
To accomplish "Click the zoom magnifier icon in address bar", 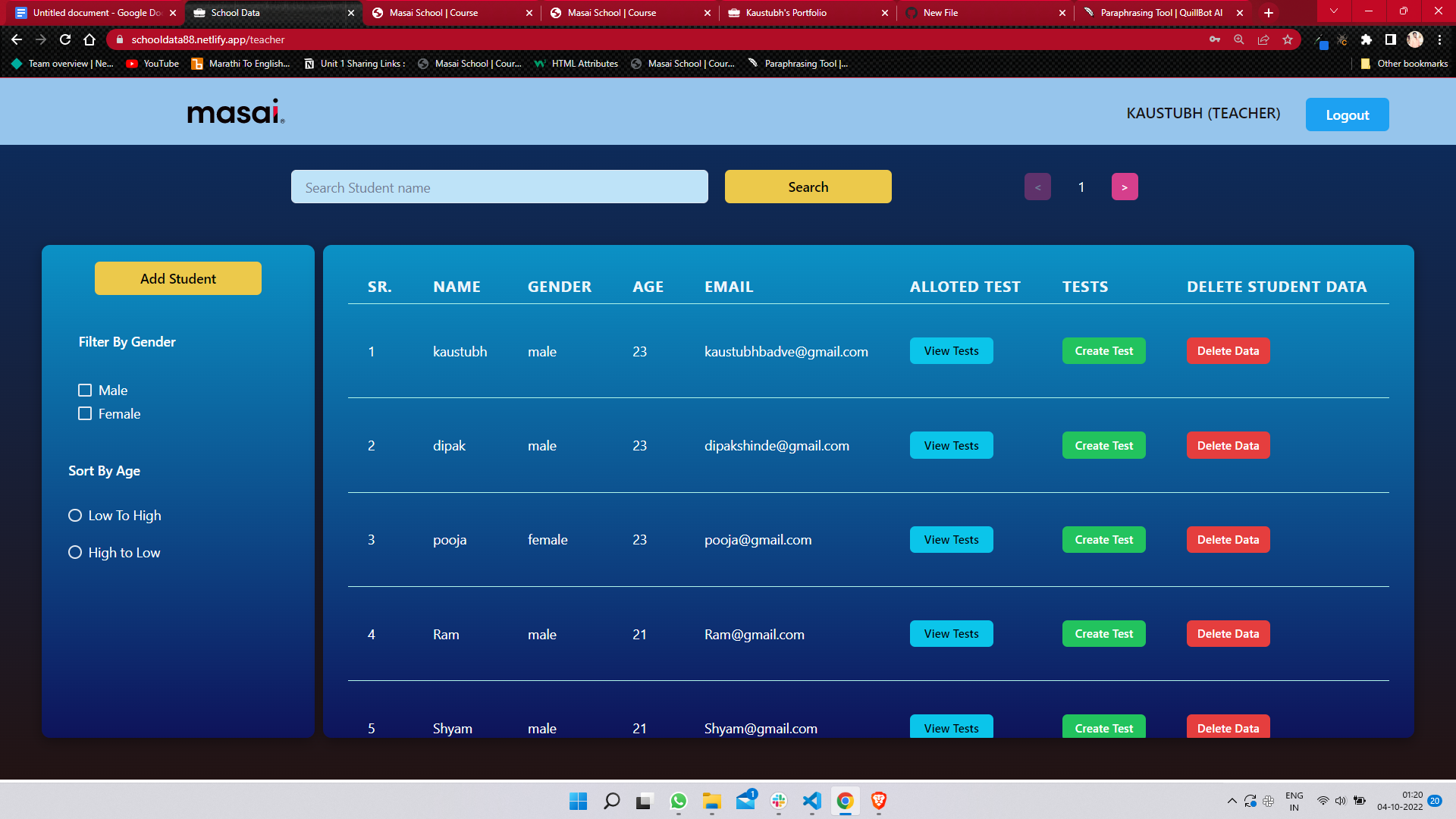I will tap(1239, 39).
